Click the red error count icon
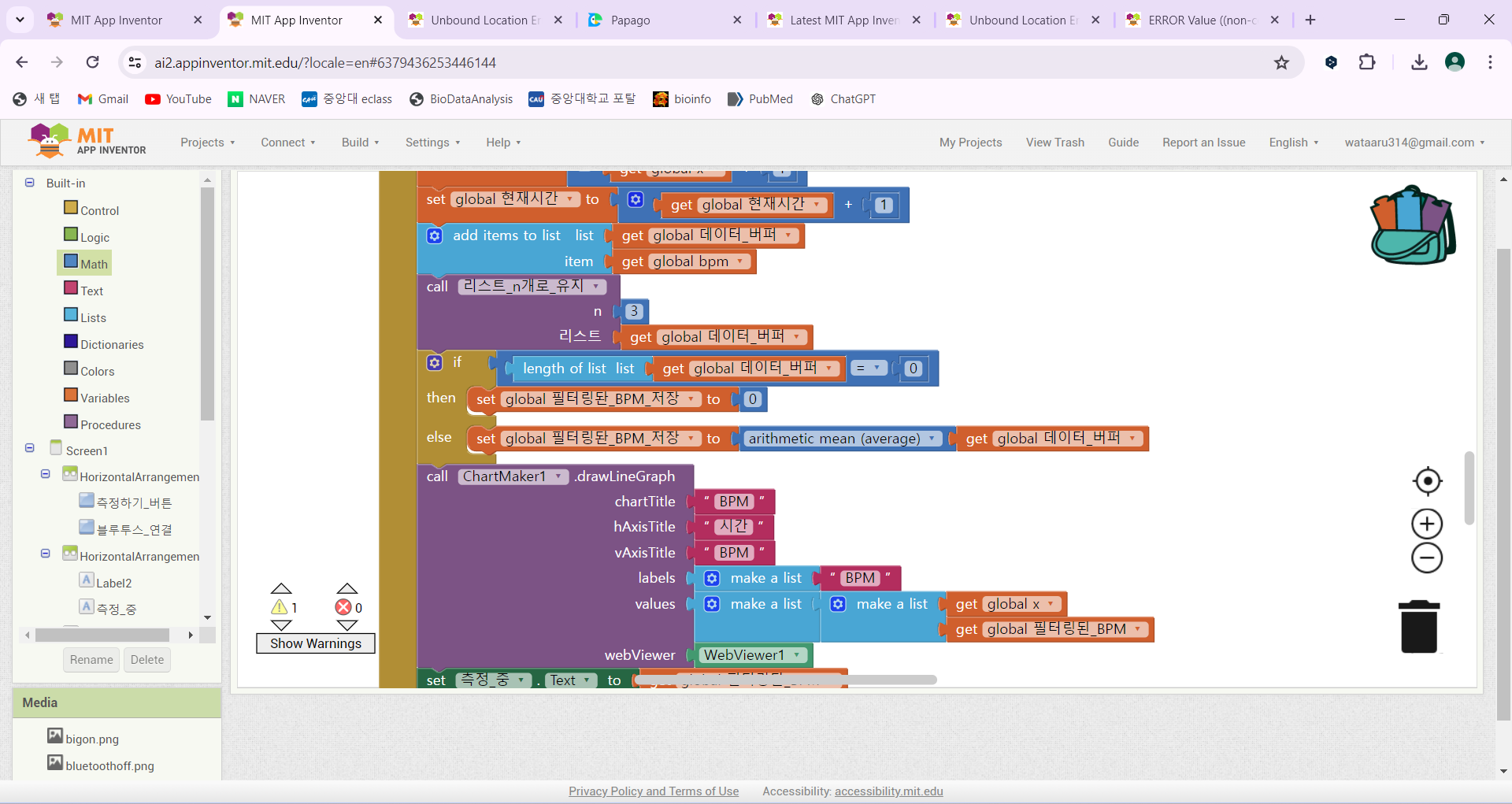Viewport: 1512px width, 804px height. pyautogui.click(x=343, y=607)
